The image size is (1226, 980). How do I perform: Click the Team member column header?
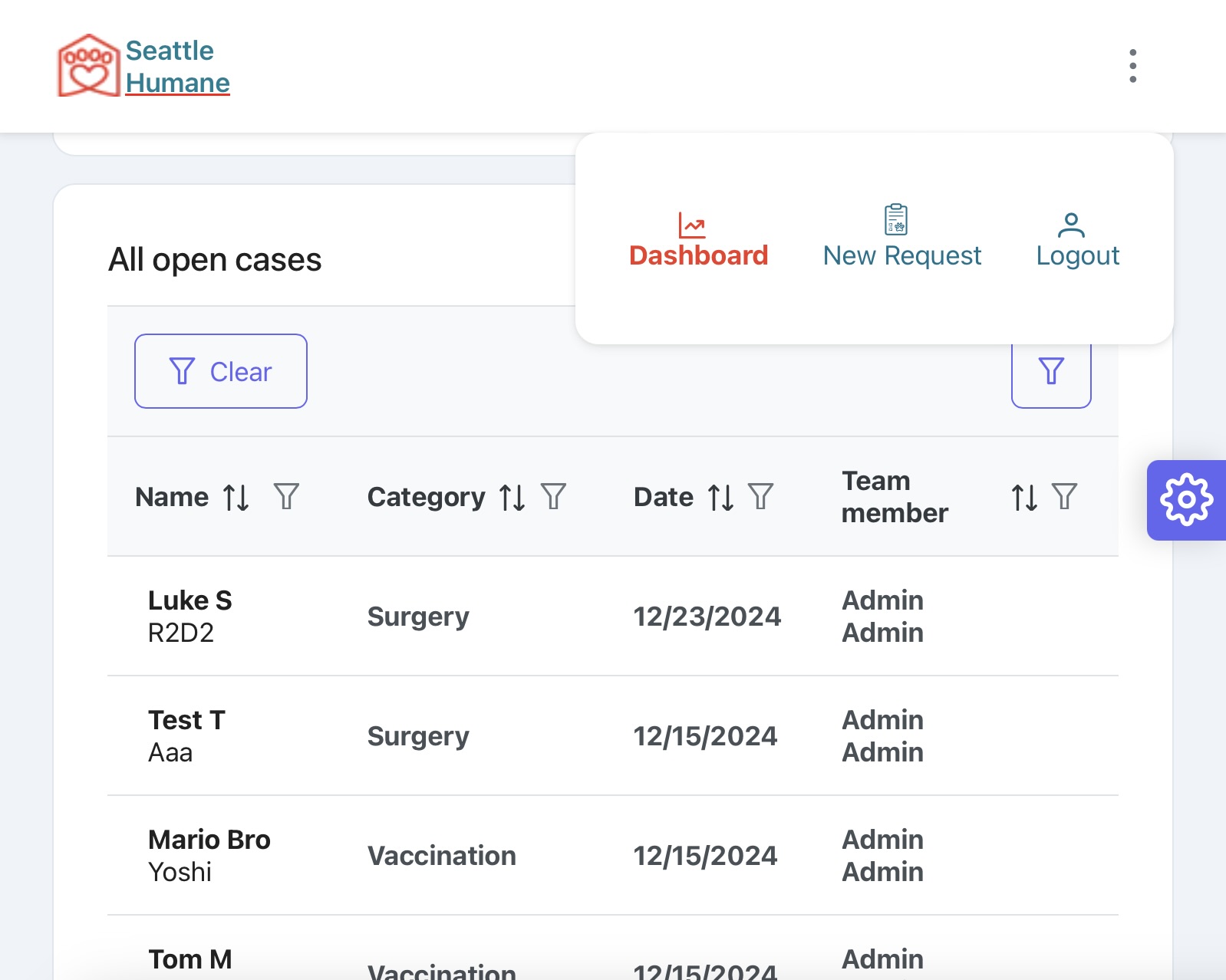(895, 497)
